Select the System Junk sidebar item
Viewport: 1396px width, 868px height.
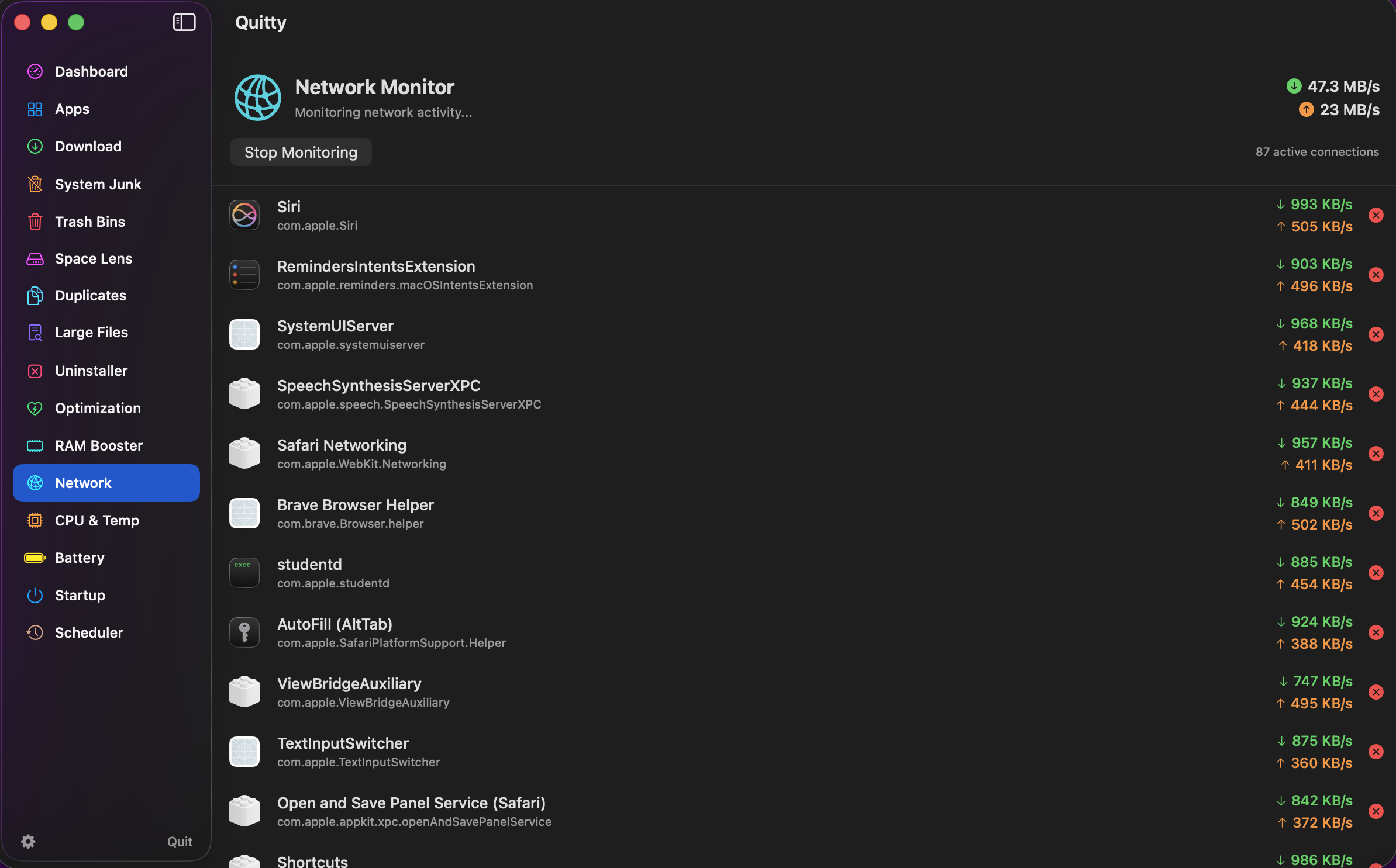pos(98,185)
